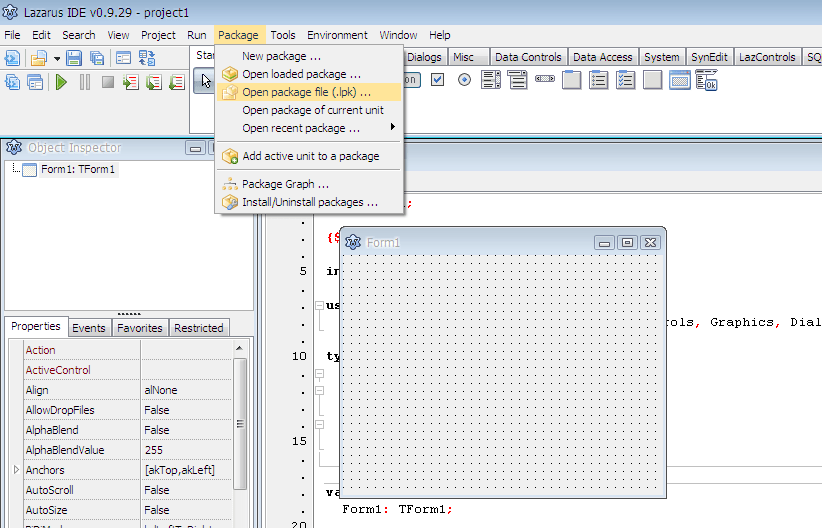Open the Tools menu
This screenshot has height=528, width=822.
pyautogui.click(x=283, y=35)
